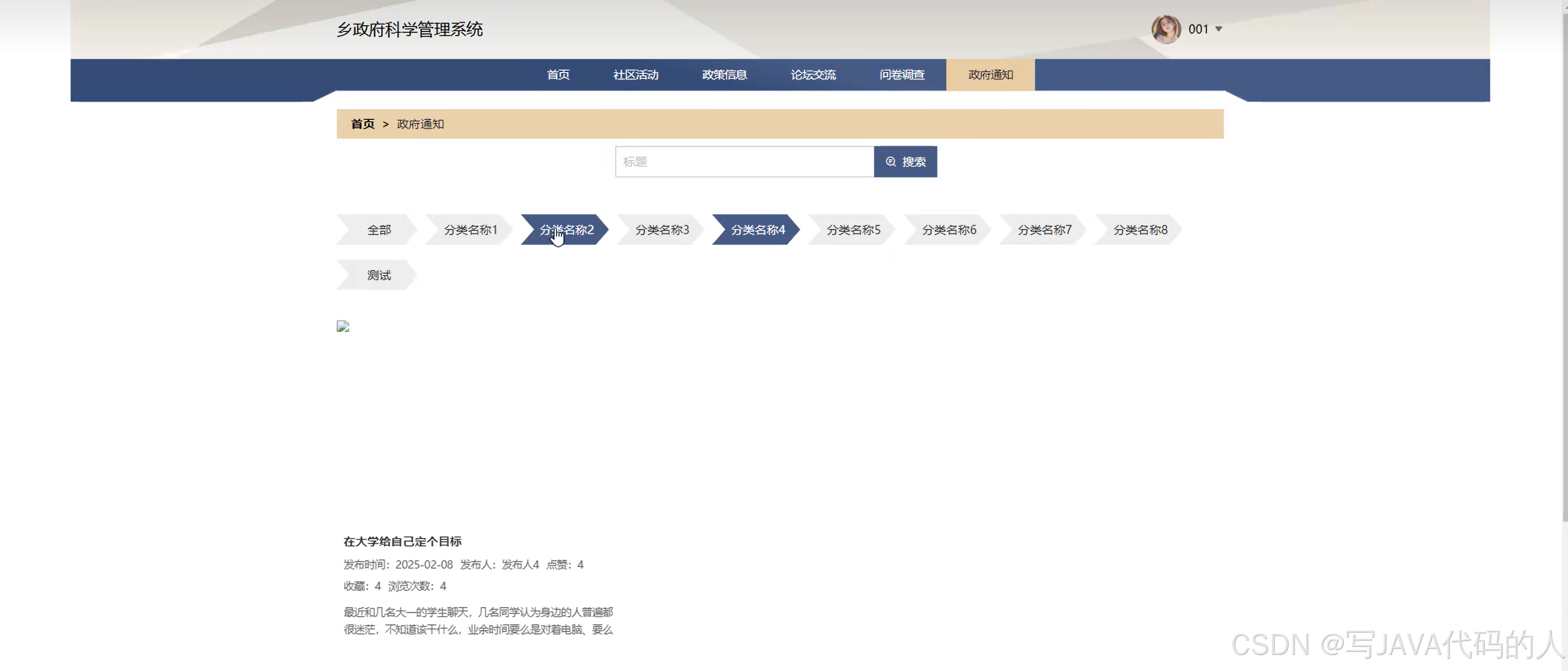
Task: Open article 在大学给自己定个目标
Action: 403,541
